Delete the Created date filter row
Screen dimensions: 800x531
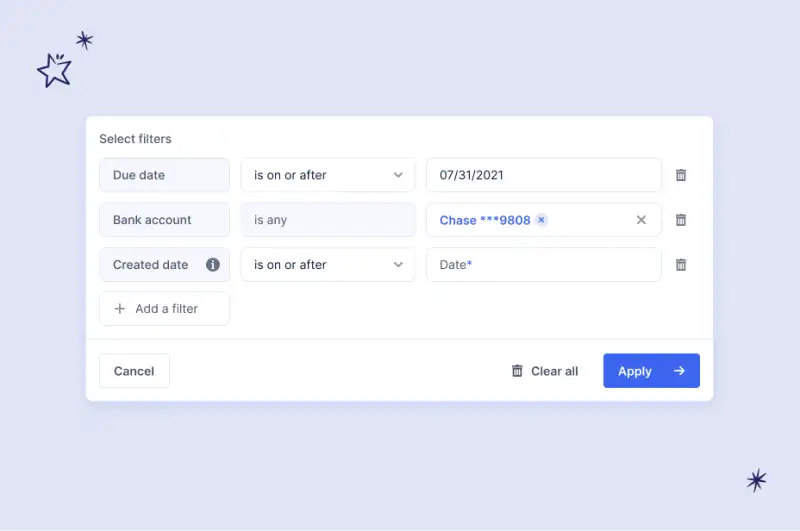(681, 265)
